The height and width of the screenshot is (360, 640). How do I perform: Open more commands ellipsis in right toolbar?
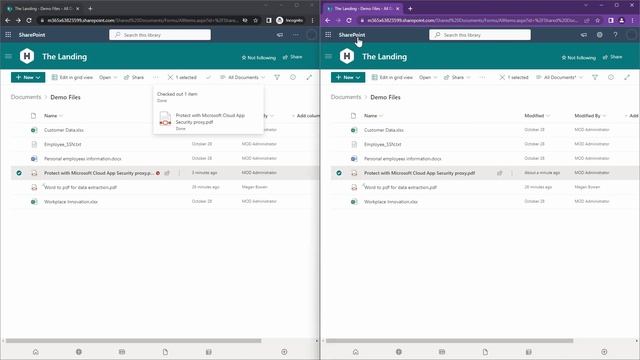(x=482, y=77)
